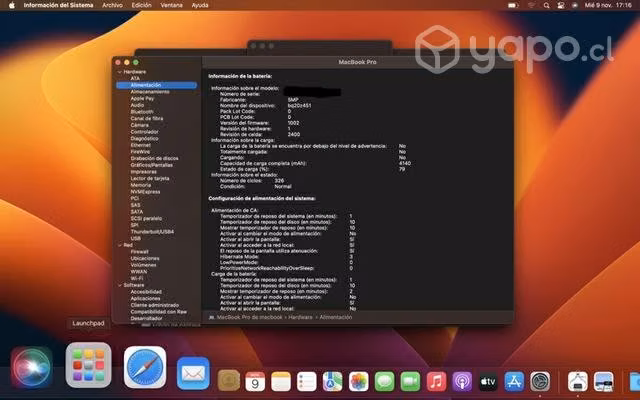Select USB in the sidebar
This screenshot has height=400, width=640.
click(136, 238)
